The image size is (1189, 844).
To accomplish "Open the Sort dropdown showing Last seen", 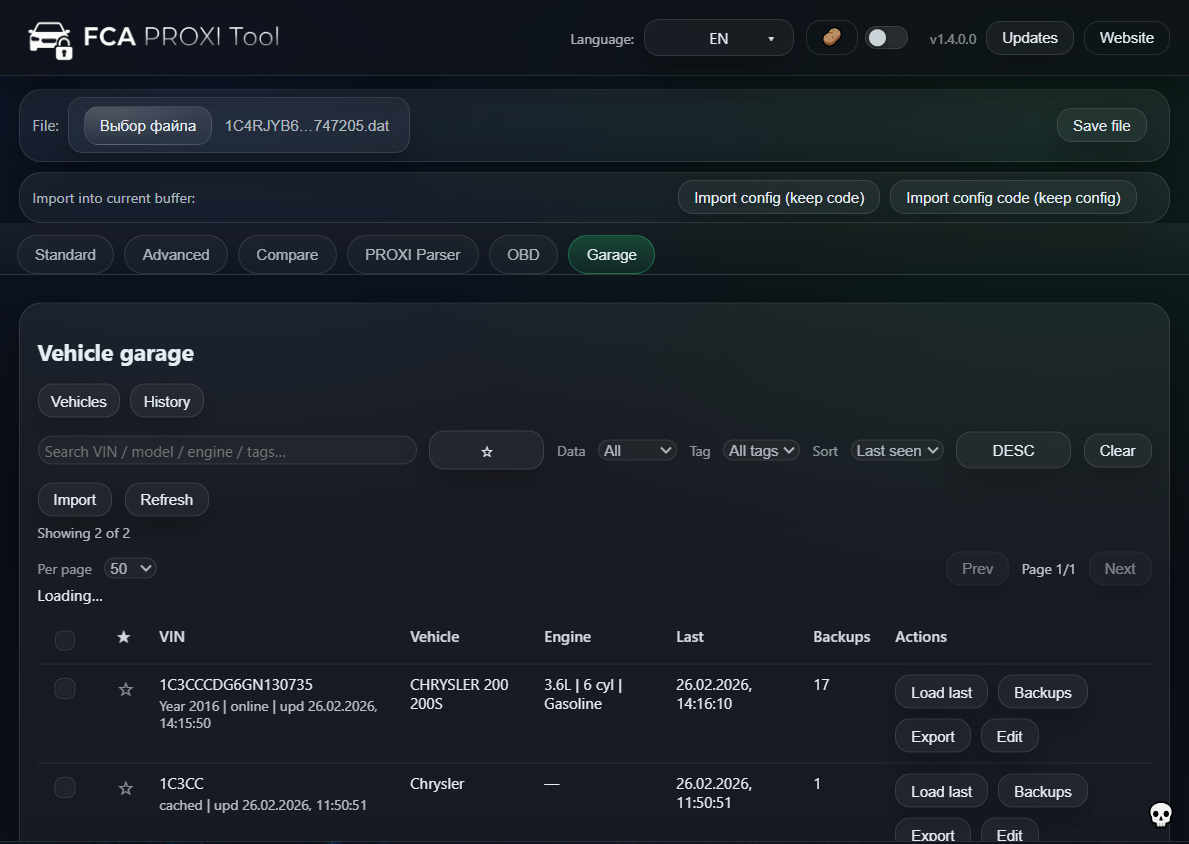I will click(x=896, y=450).
